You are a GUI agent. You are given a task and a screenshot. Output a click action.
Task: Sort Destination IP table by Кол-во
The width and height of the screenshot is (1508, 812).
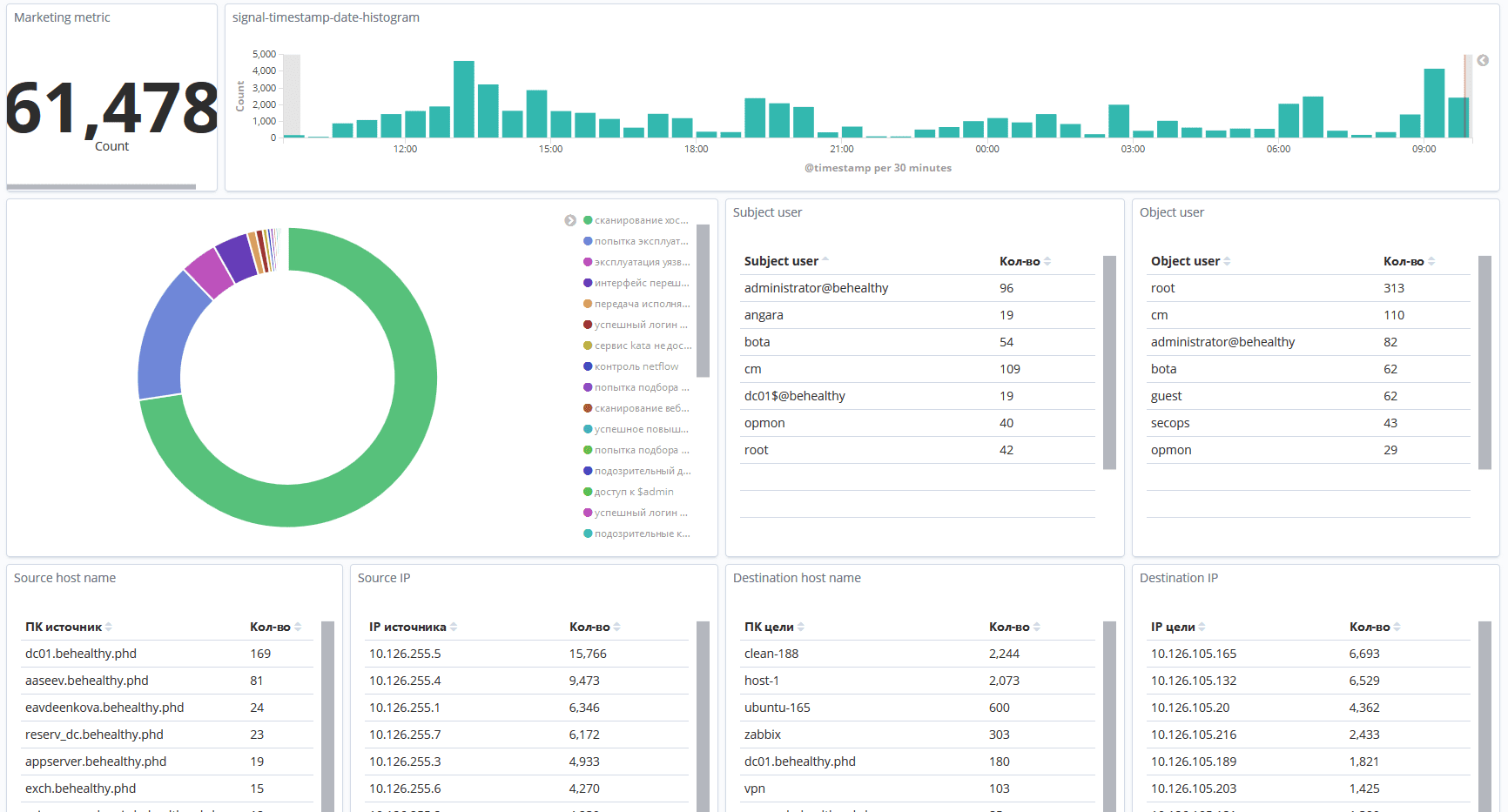pos(1397,627)
